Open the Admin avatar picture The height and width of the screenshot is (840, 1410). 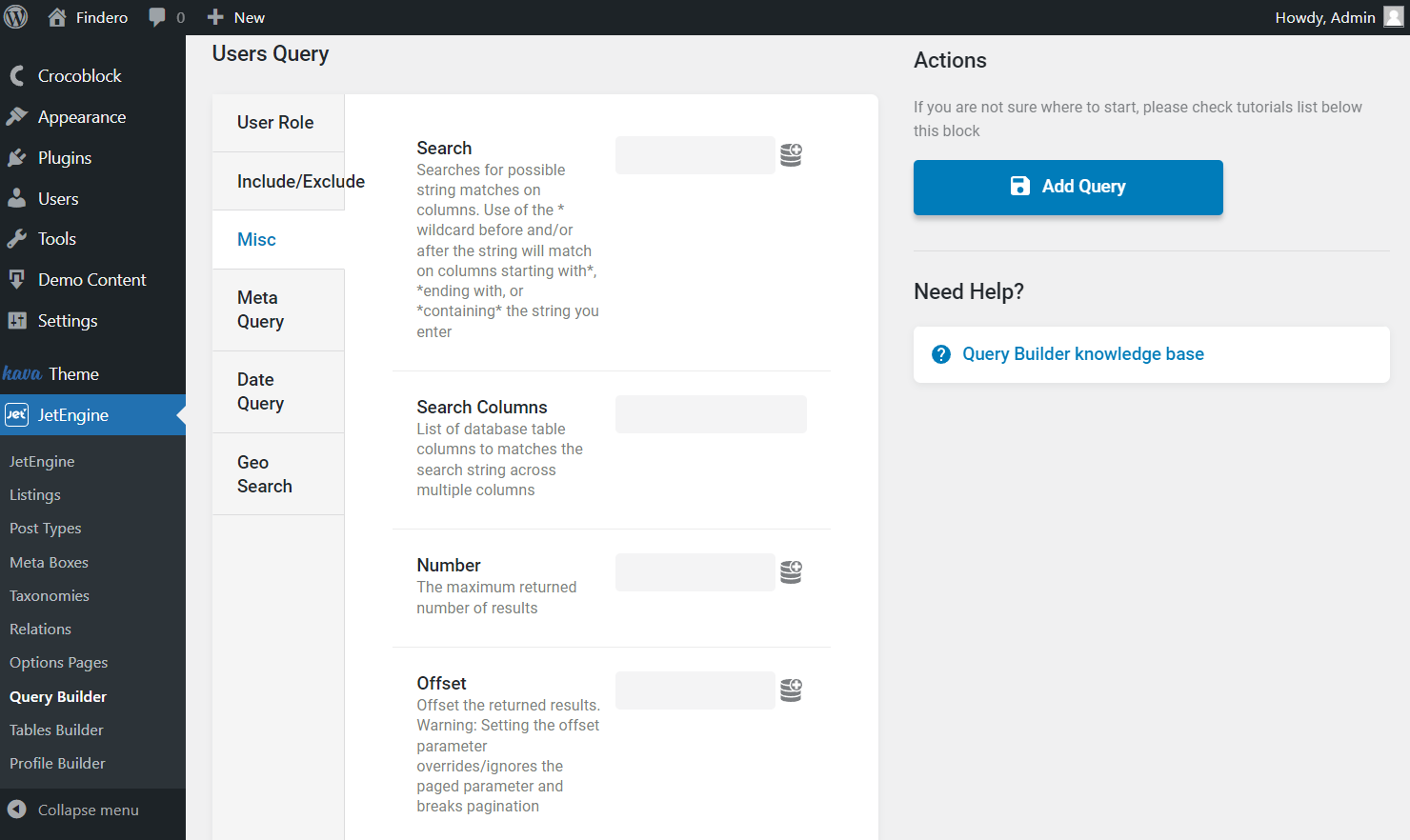(x=1394, y=17)
